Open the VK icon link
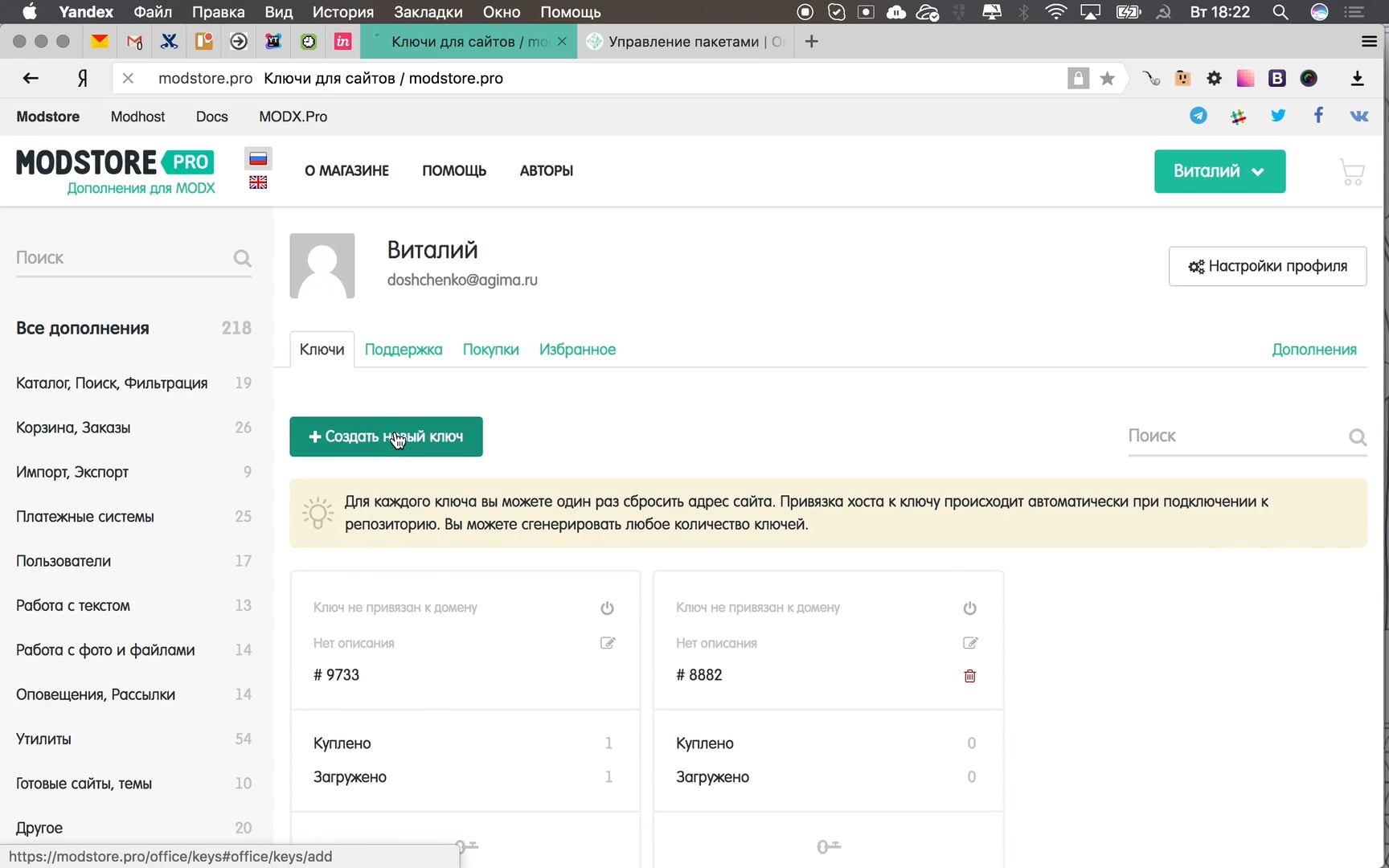Screen dimensions: 1389x868 point(1359,117)
